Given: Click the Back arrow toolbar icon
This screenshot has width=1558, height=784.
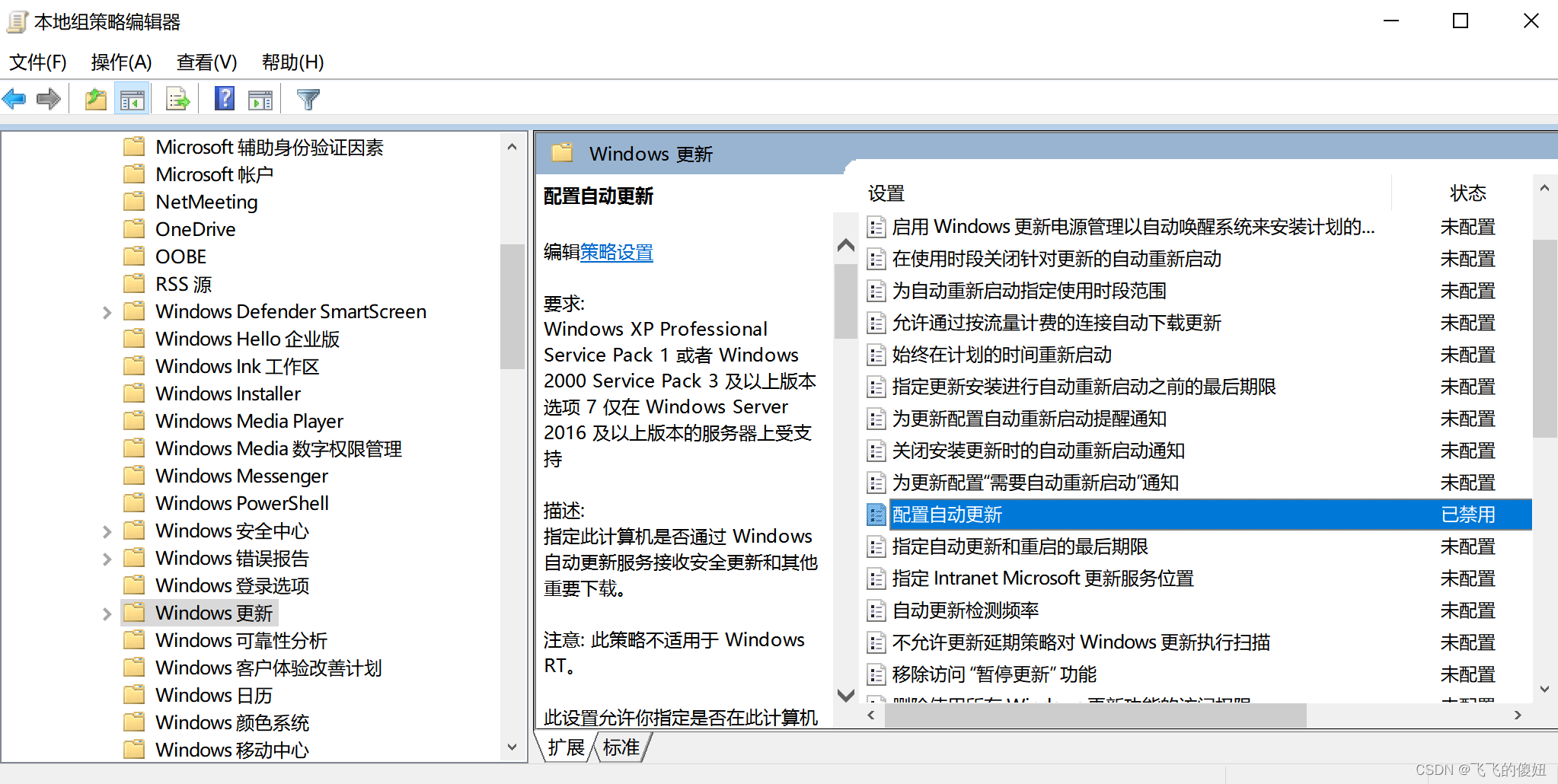Looking at the screenshot, I should point(14,99).
